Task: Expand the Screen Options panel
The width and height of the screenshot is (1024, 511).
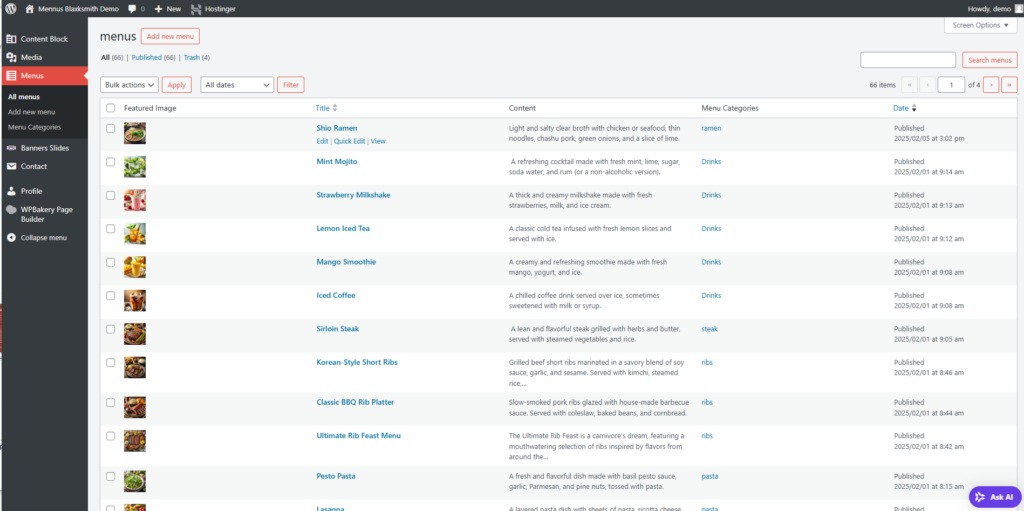Action: [980, 25]
